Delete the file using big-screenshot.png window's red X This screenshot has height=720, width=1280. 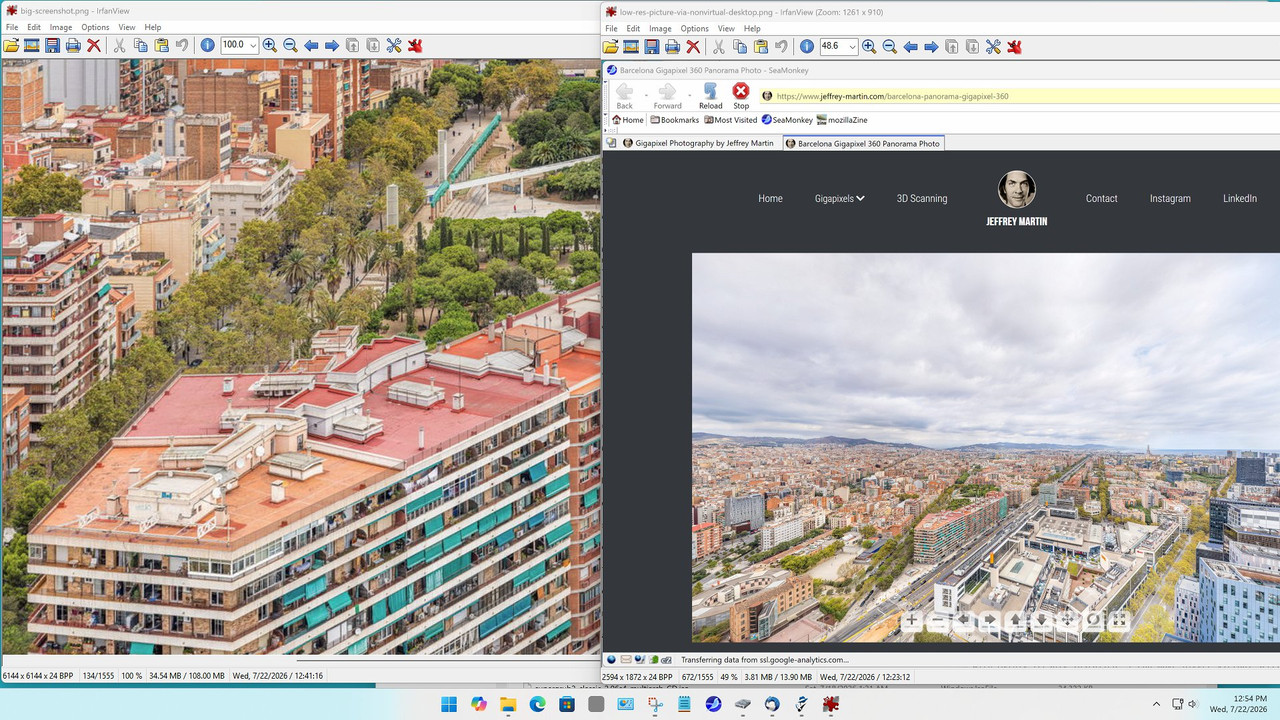click(94, 45)
